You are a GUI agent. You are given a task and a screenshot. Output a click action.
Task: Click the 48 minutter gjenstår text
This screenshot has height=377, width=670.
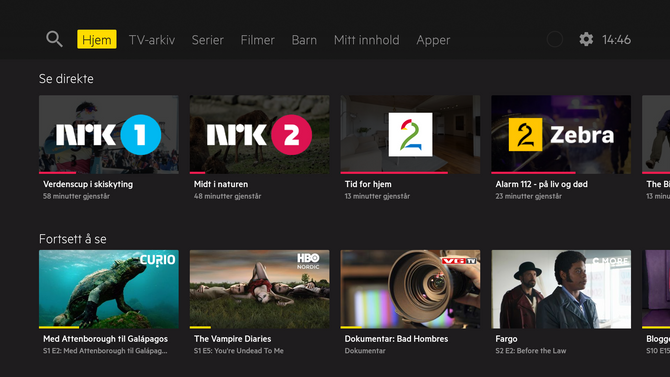pyautogui.click(x=227, y=196)
